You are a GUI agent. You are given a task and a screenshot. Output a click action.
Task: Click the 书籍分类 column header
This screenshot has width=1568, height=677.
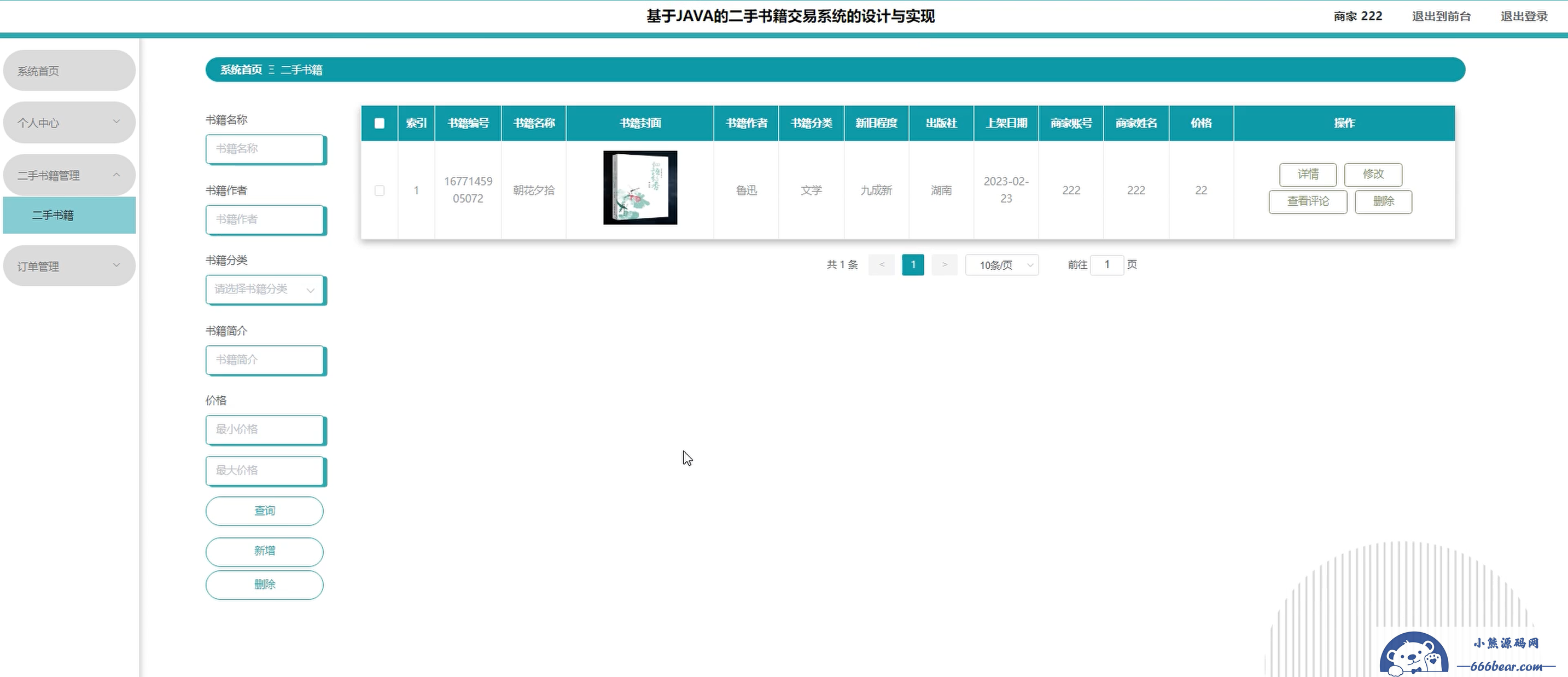pyautogui.click(x=812, y=123)
